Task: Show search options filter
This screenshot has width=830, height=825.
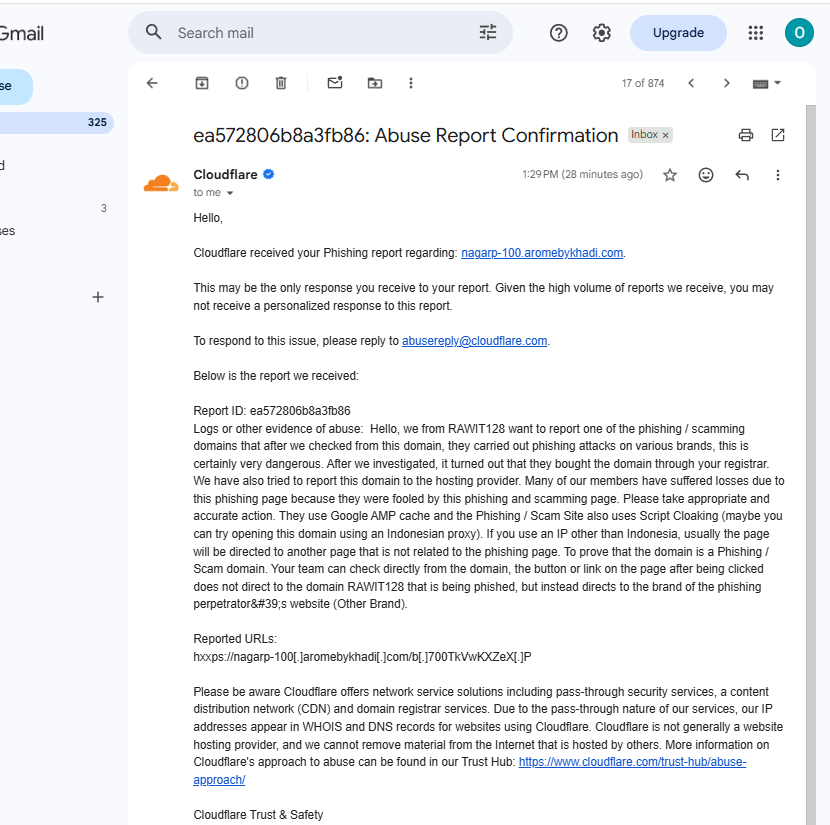Action: (x=488, y=33)
